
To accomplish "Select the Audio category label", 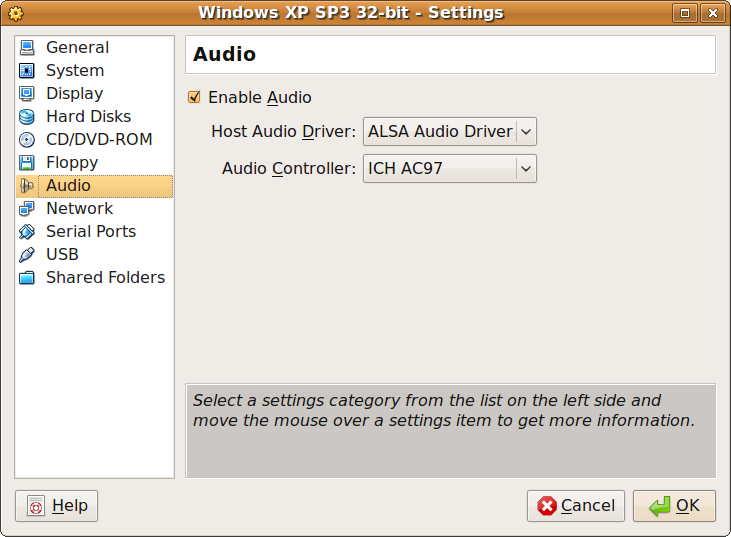I will [68, 186].
